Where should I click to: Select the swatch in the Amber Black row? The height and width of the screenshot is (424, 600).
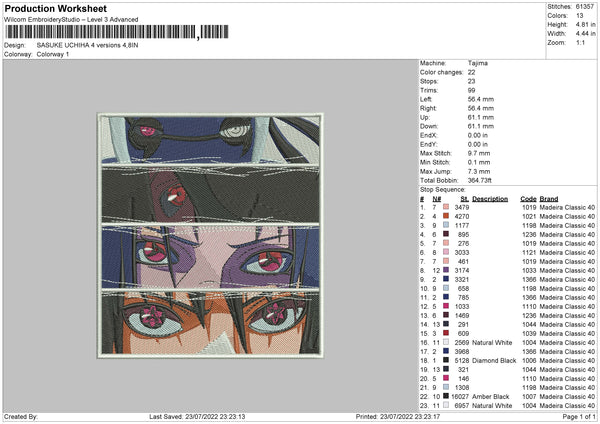[446, 396]
